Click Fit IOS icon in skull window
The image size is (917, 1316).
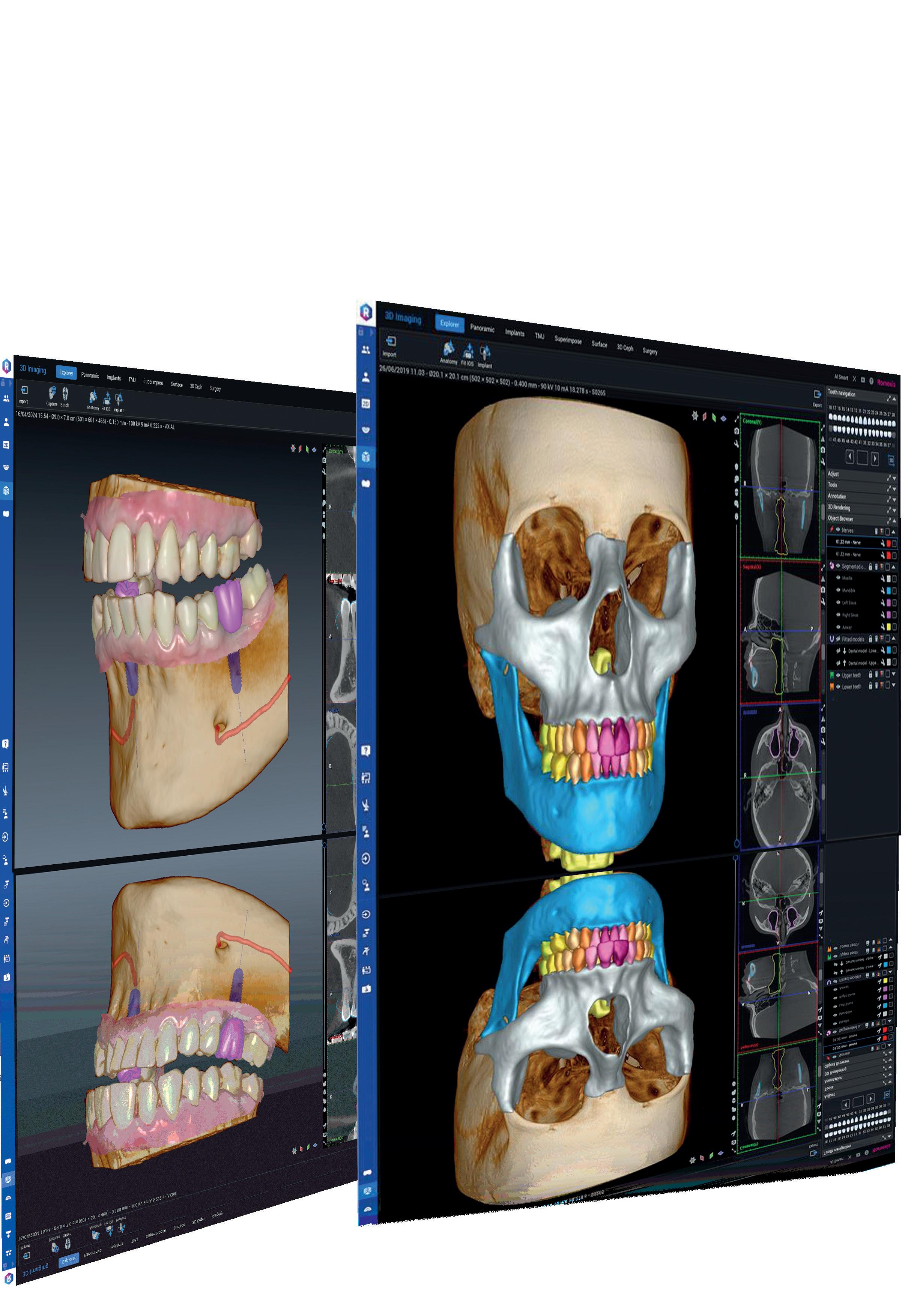tap(468, 351)
